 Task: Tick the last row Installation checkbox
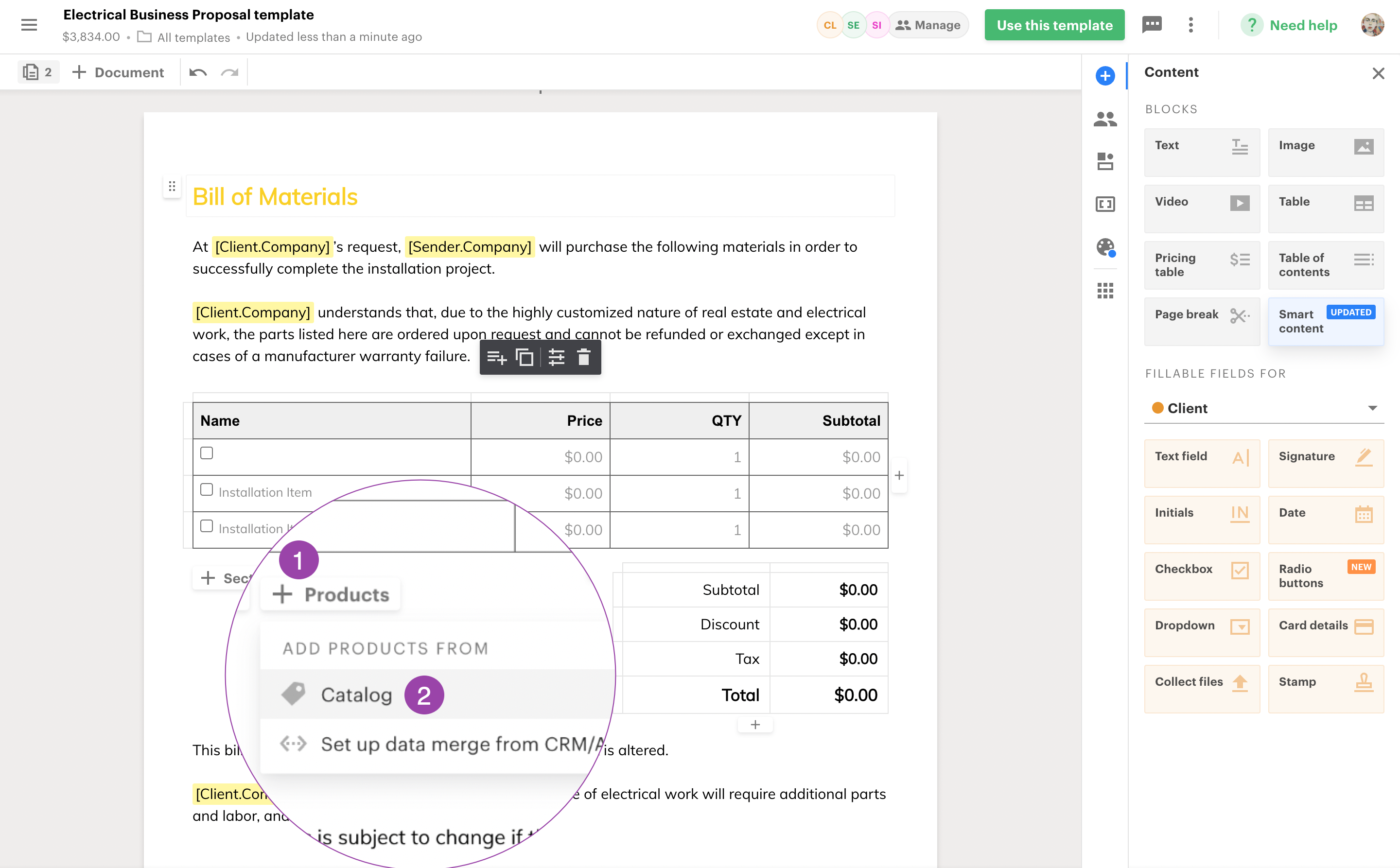(207, 526)
